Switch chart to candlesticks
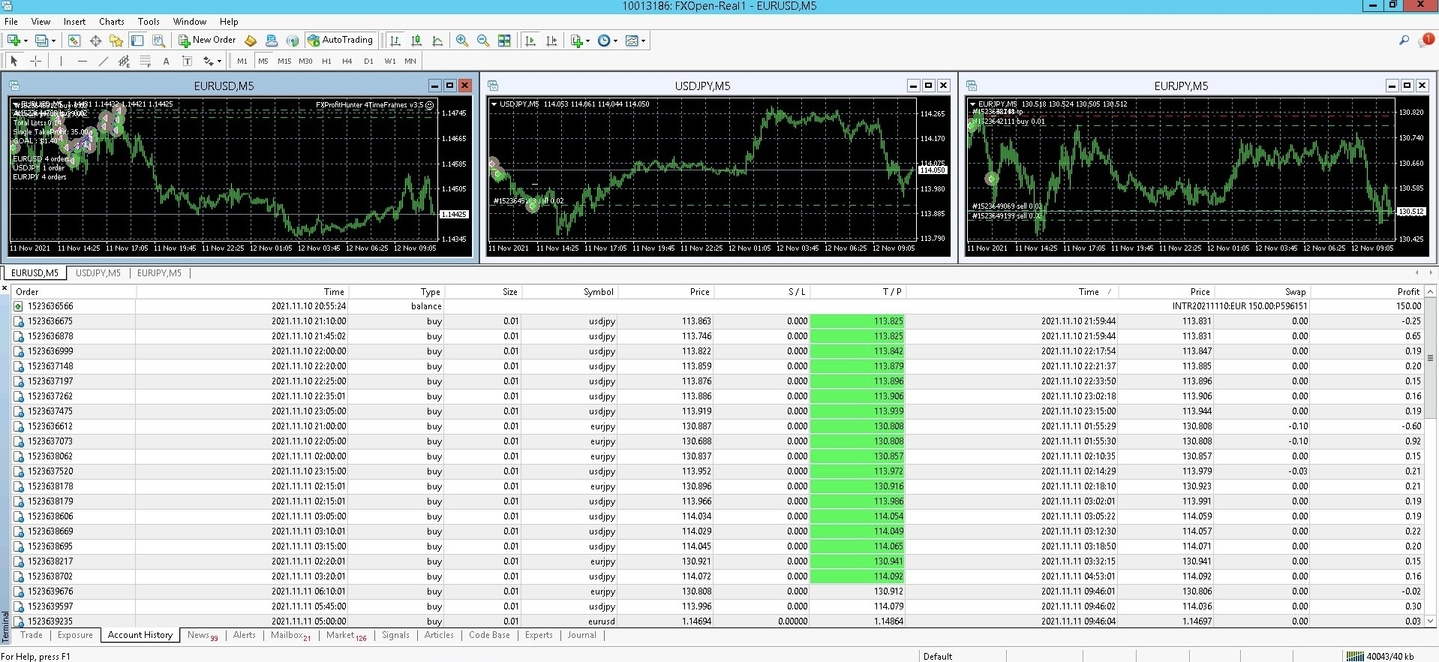 pos(416,40)
